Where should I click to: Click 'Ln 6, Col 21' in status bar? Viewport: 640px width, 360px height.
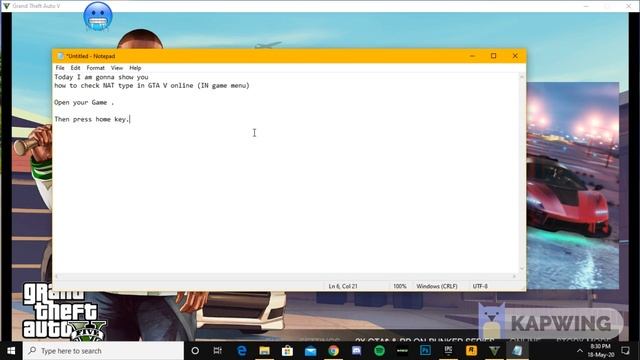tap(343, 287)
